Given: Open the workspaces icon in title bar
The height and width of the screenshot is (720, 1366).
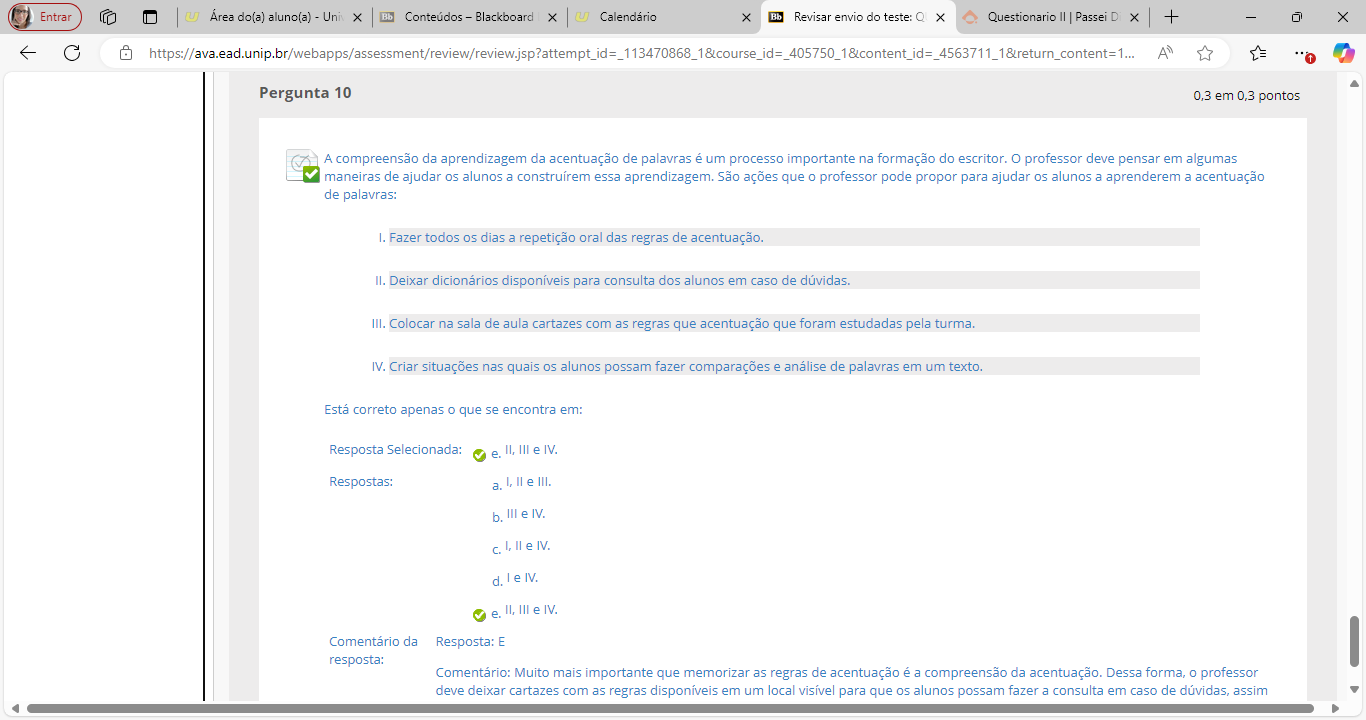Looking at the screenshot, I should point(109,17).
